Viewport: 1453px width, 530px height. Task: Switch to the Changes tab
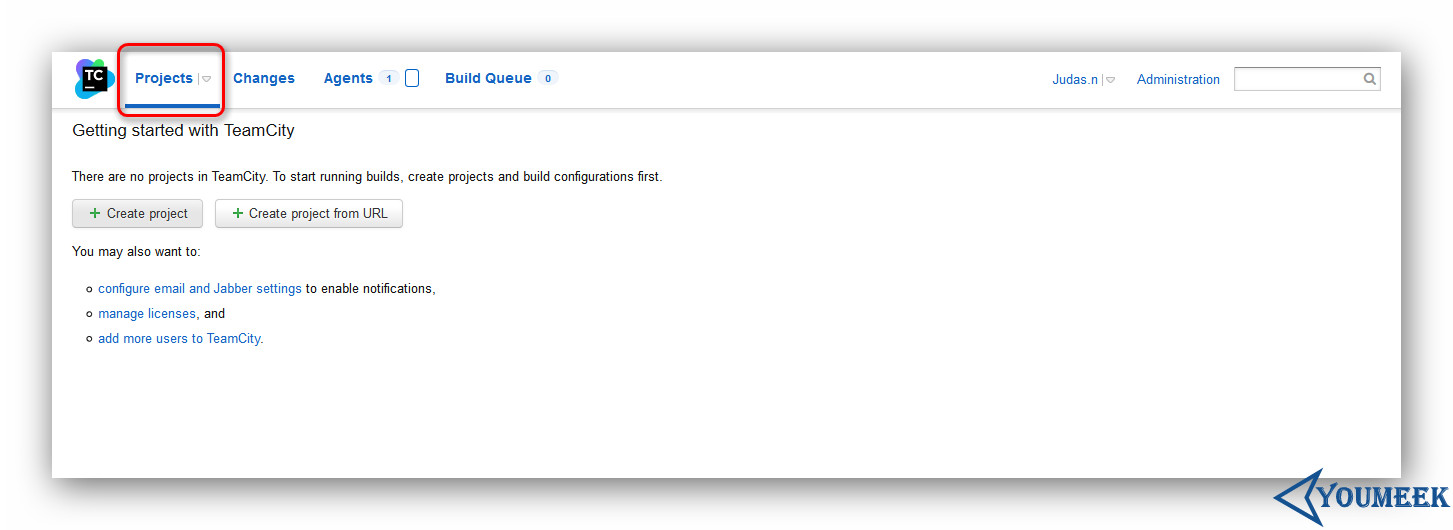[264, 78]
